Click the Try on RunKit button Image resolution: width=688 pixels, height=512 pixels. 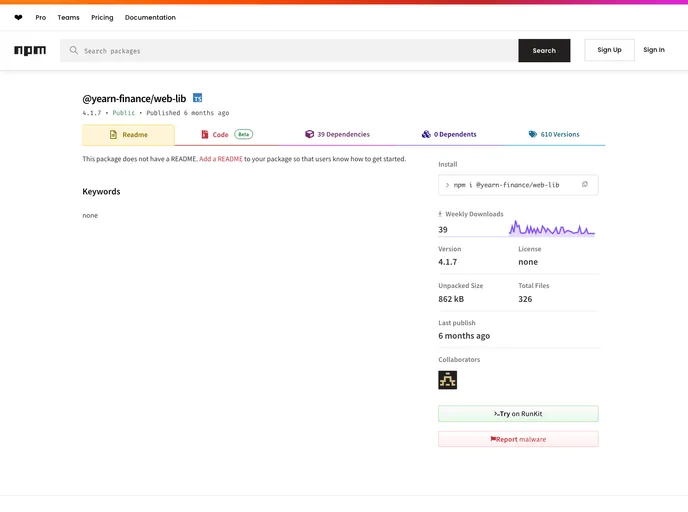coord(518,414)
